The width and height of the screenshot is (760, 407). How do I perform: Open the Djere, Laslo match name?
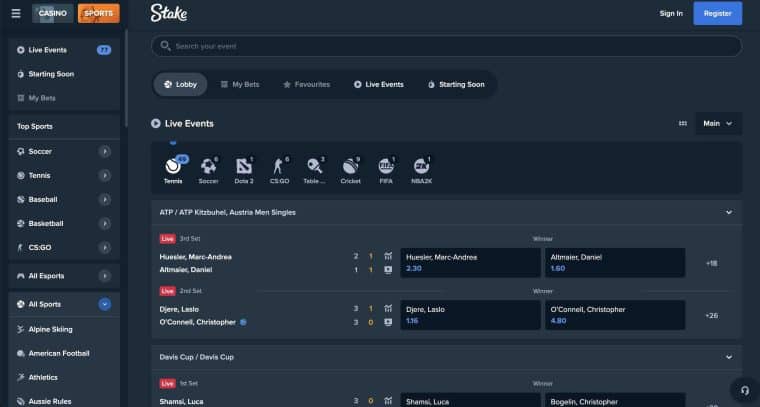pos(179,309)
